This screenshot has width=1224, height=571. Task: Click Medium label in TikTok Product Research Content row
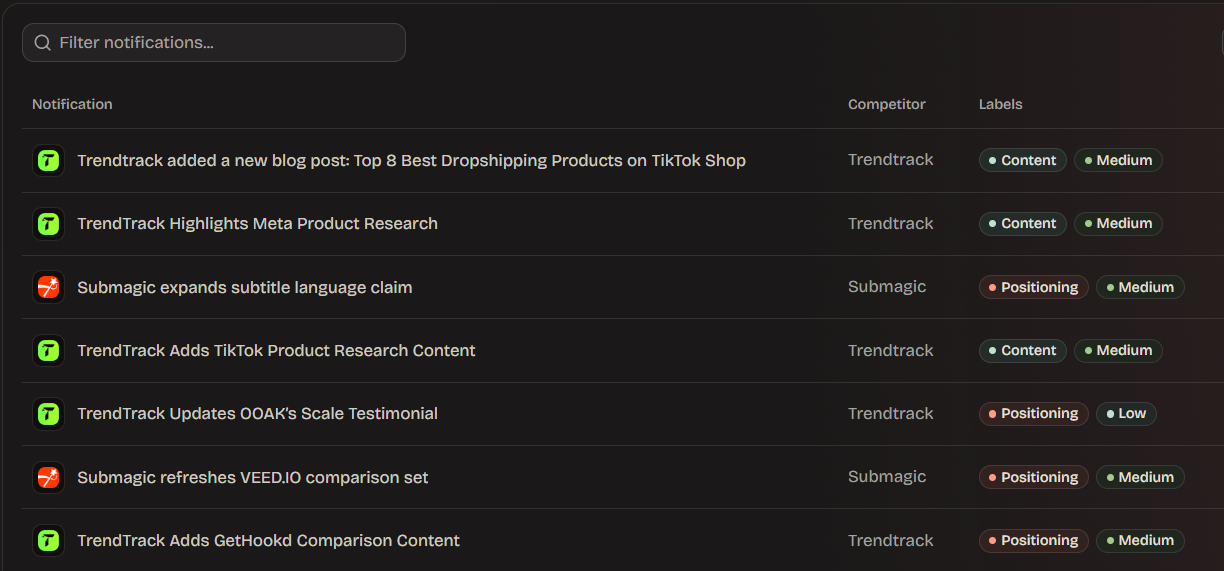(x=1118, y=350)
